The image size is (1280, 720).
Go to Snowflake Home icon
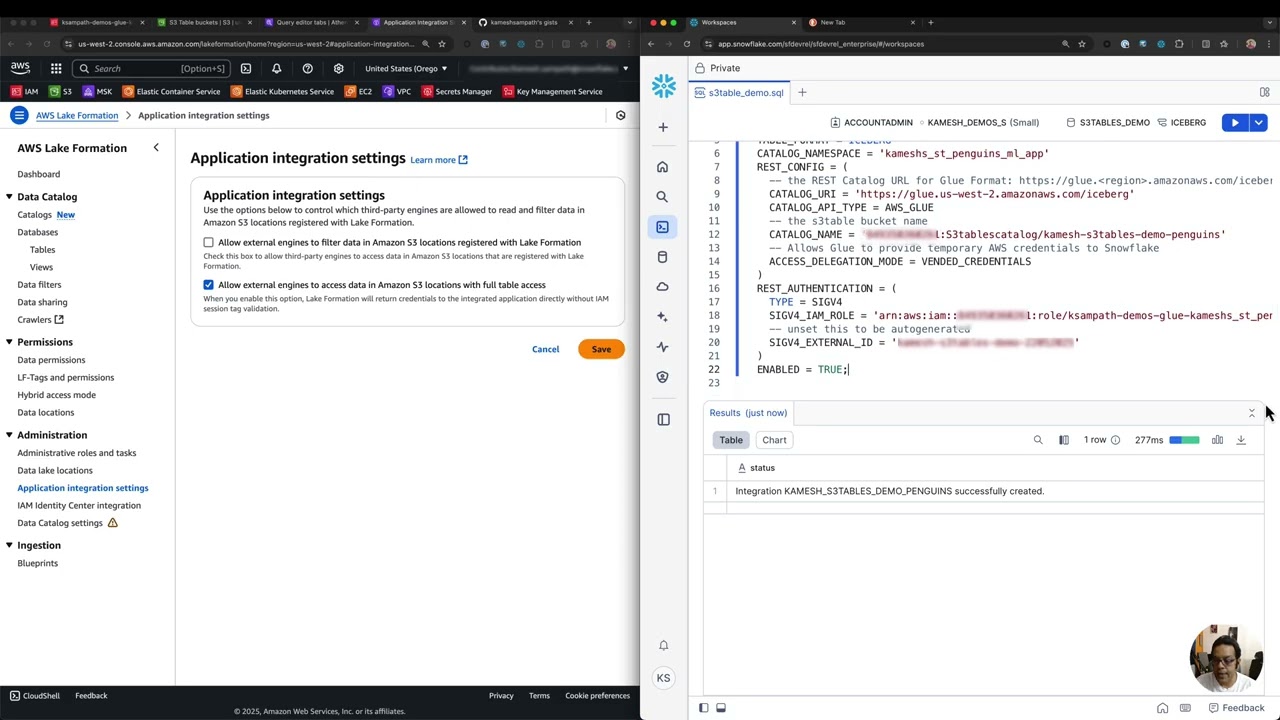(662, 167)
